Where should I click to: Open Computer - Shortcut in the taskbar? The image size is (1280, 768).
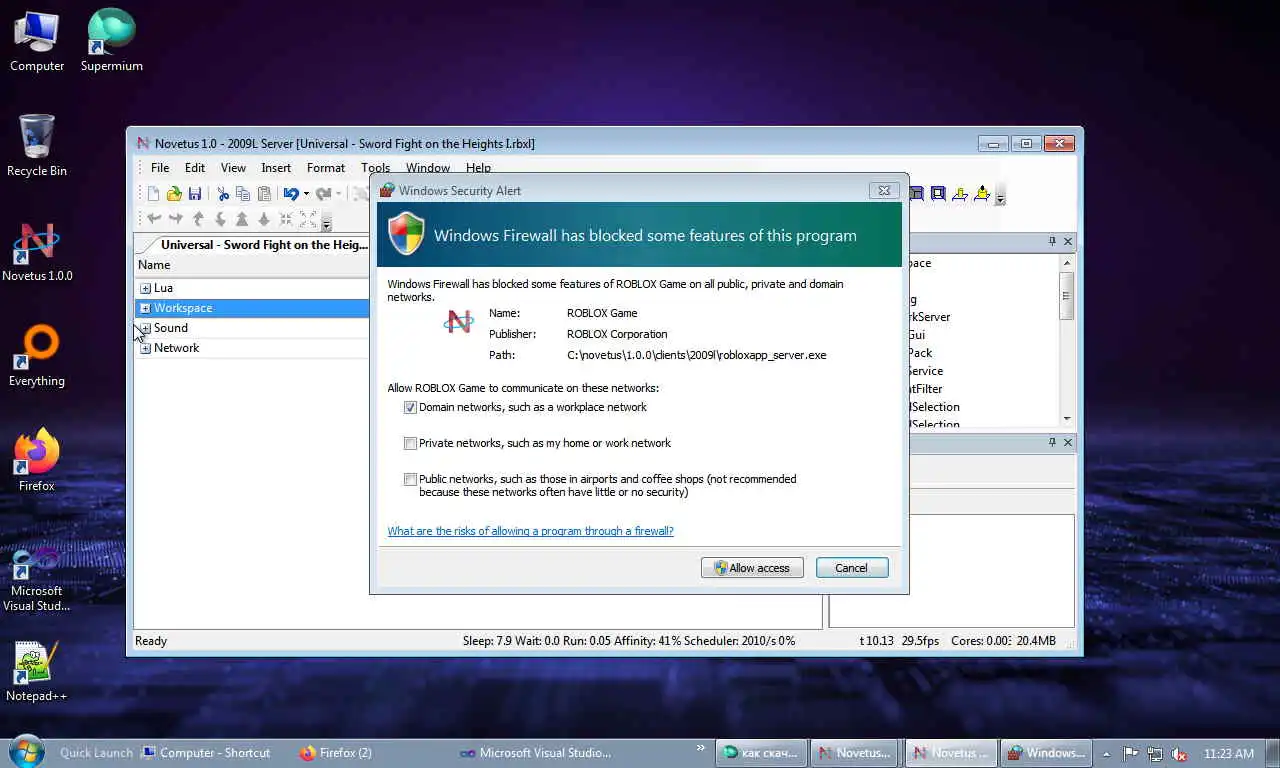tap(206, 753)
